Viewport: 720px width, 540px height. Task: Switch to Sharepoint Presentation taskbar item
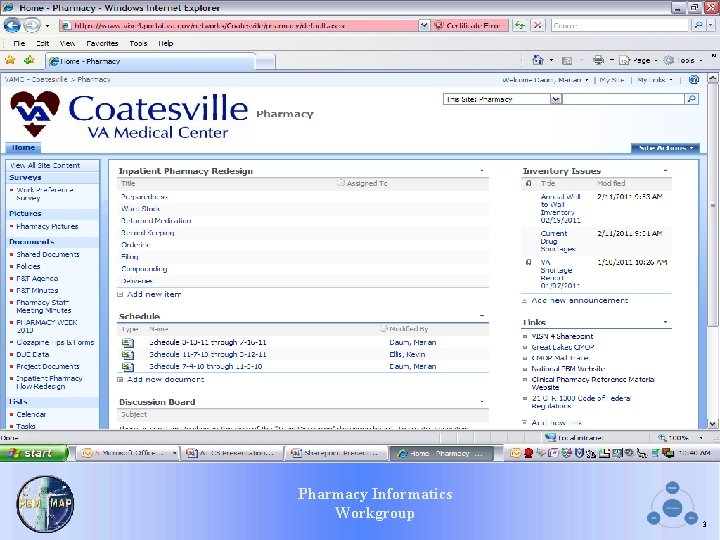click(336, 453)
